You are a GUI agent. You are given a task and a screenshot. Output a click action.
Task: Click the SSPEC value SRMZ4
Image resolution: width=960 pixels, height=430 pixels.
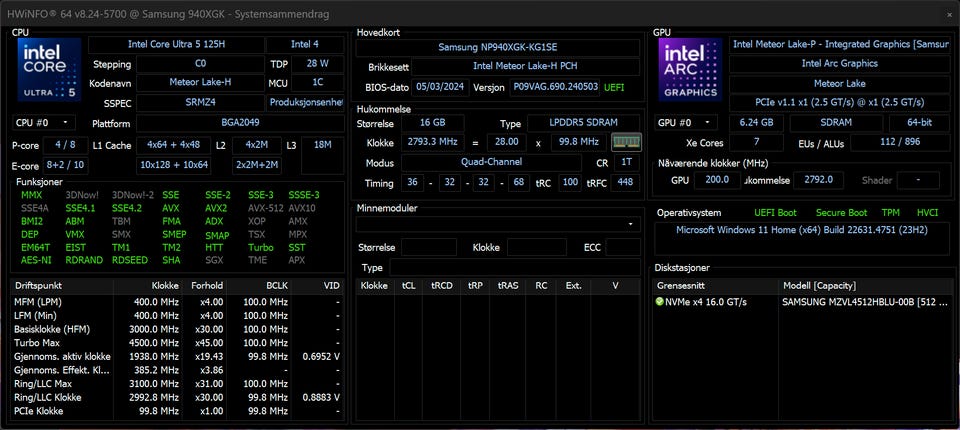tap(200, 103)
